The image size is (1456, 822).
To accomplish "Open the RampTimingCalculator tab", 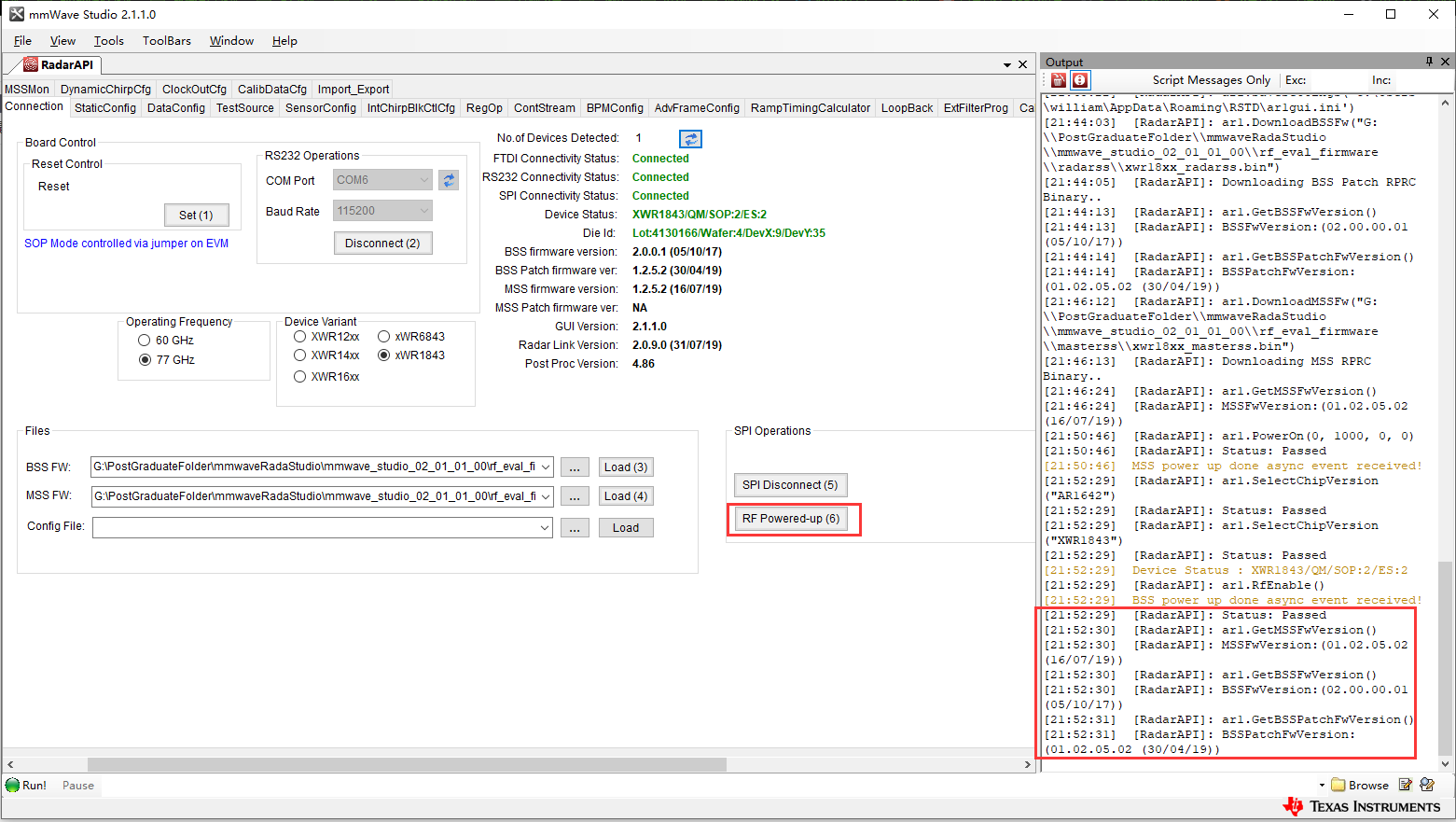I will pos(811,108).
